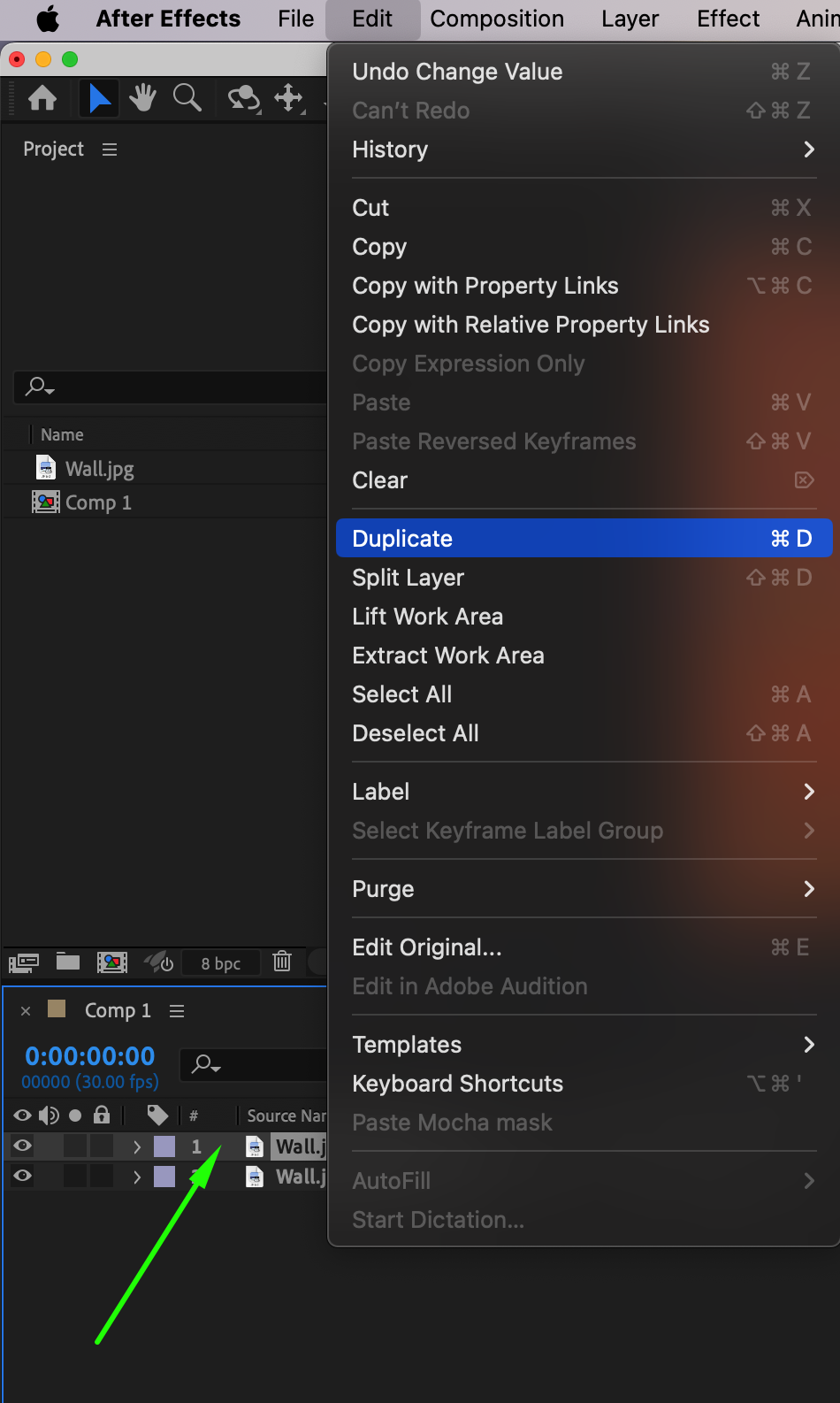This screenshot has width=840, height=1403.
Task: Open the 8 bpc color depth setting
Action: [220, 963]
